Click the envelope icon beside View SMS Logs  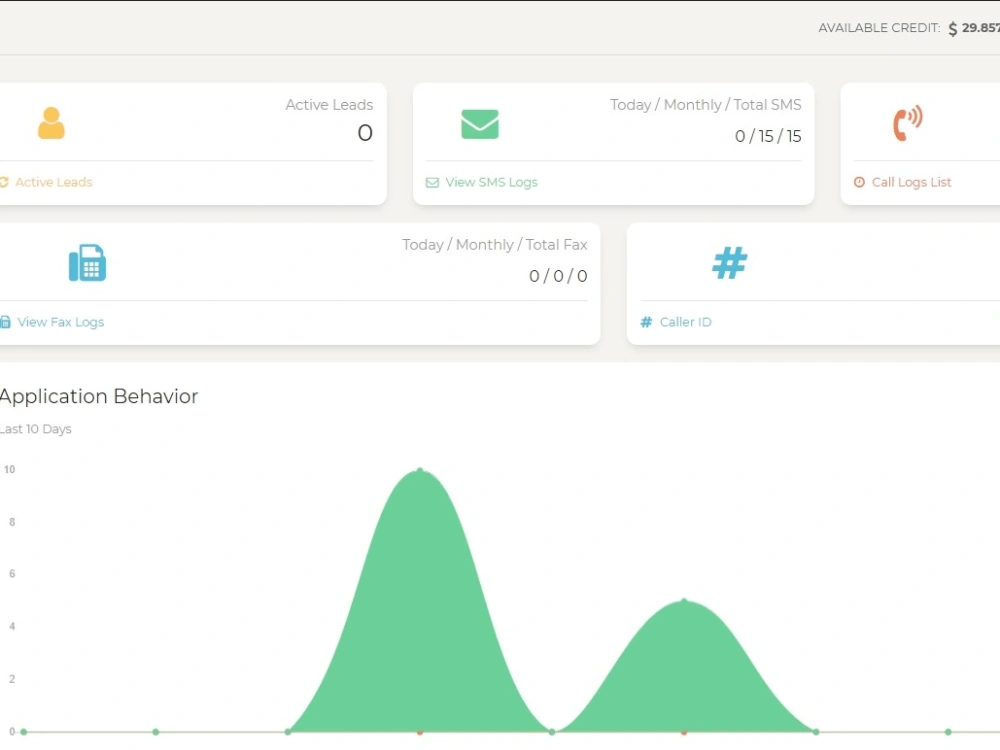431,182
